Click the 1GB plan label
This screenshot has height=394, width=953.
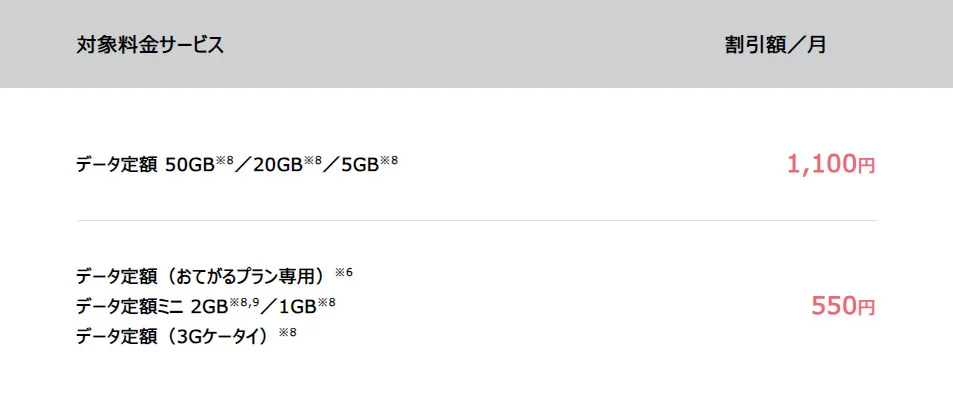point(298,307)
